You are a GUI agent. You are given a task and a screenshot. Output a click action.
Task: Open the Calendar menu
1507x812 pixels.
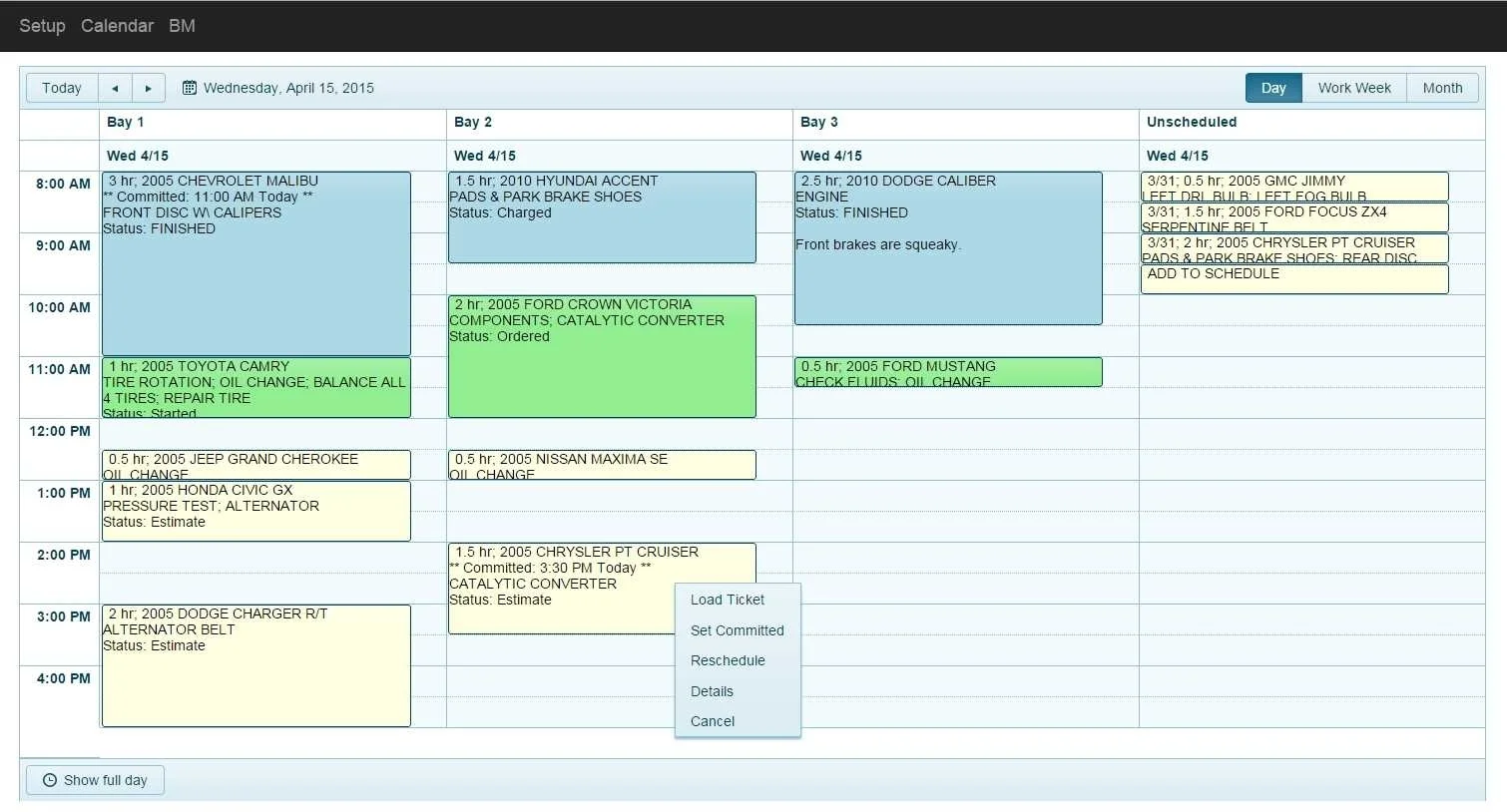(x=118, y=26)
